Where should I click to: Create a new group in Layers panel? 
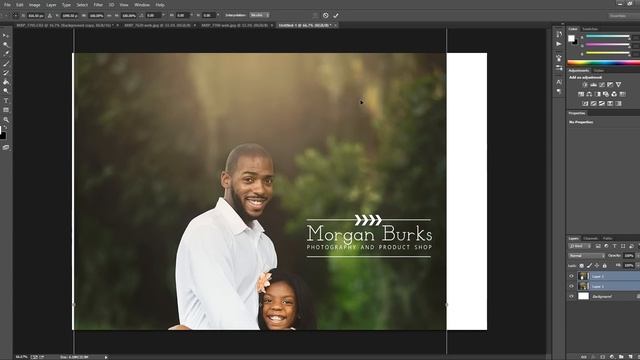621,357
